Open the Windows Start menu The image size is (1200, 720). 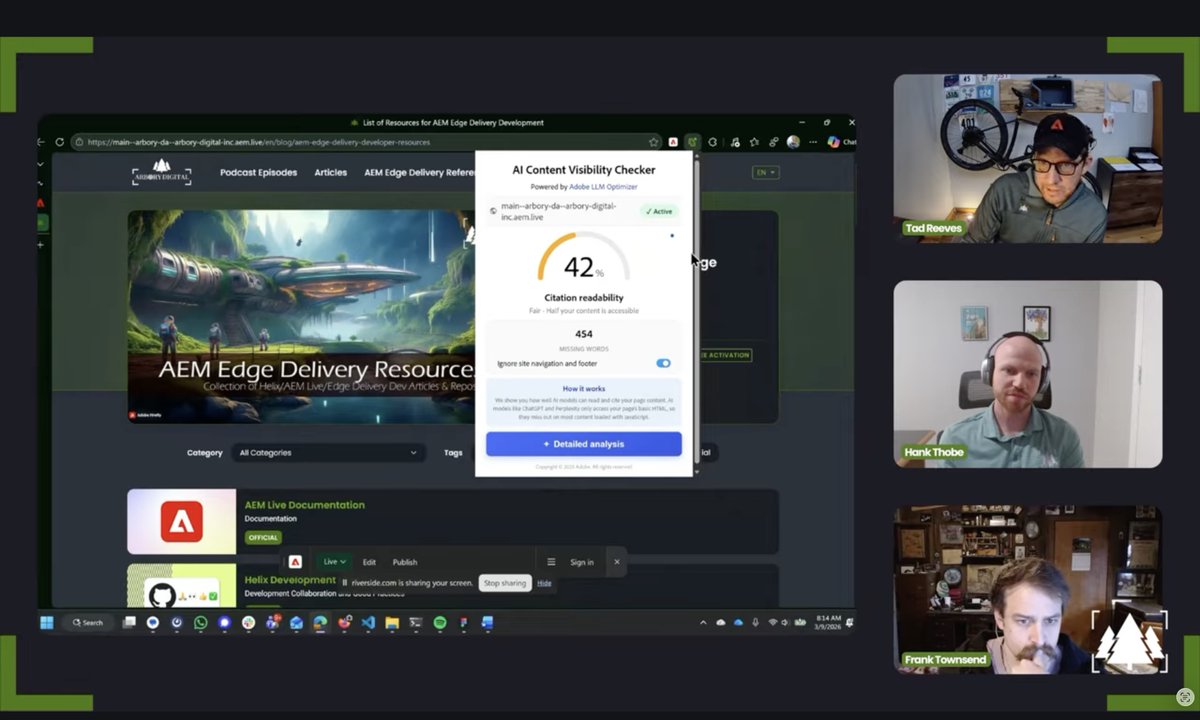(x=46, y=622)
